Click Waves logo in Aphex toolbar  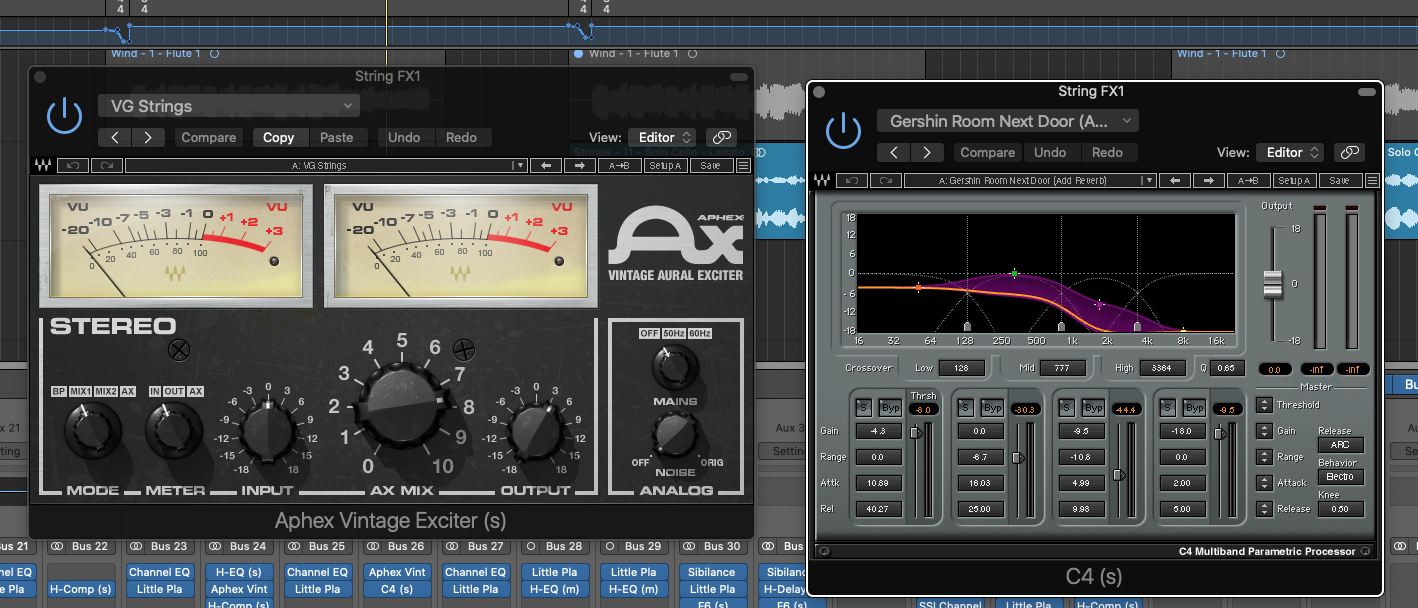(x=43, y=166)
